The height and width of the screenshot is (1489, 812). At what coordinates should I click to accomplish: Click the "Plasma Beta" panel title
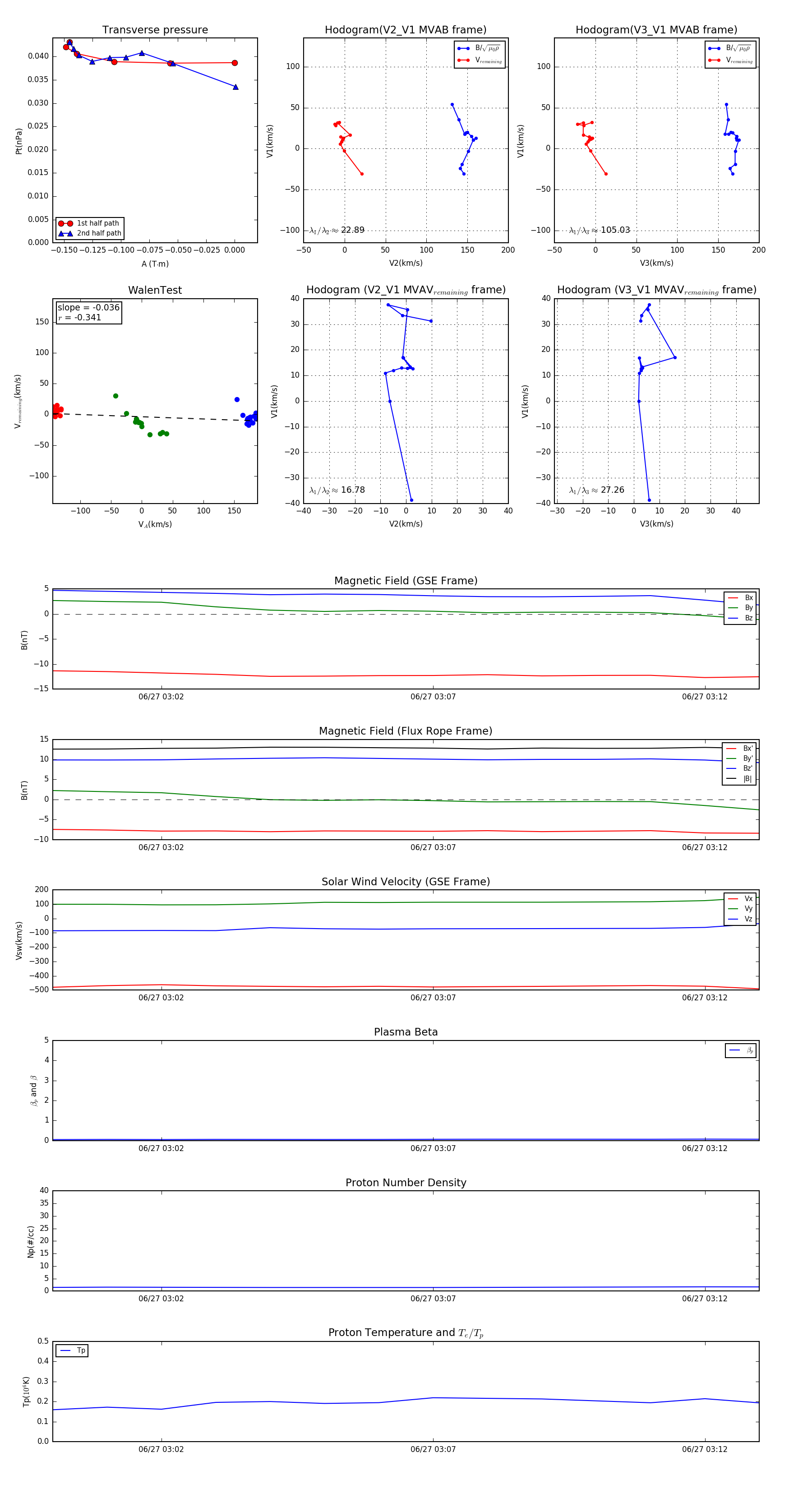tap(406, 1032)
